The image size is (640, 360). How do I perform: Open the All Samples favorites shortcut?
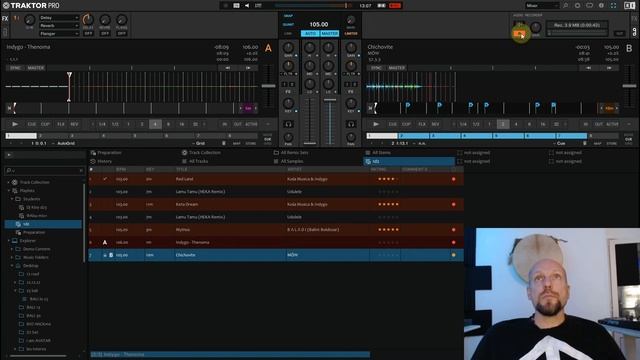click(288, 161)
